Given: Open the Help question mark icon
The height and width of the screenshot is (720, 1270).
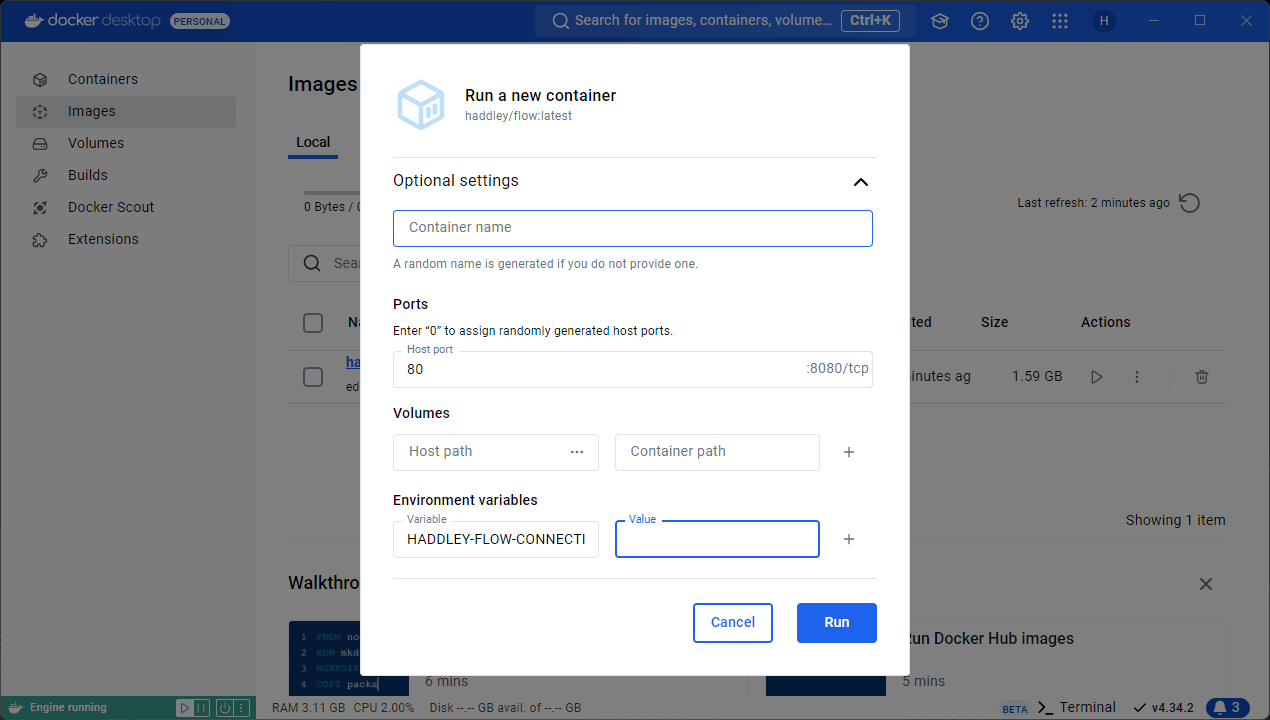Looking at the screenshot, I should [980, 21].
